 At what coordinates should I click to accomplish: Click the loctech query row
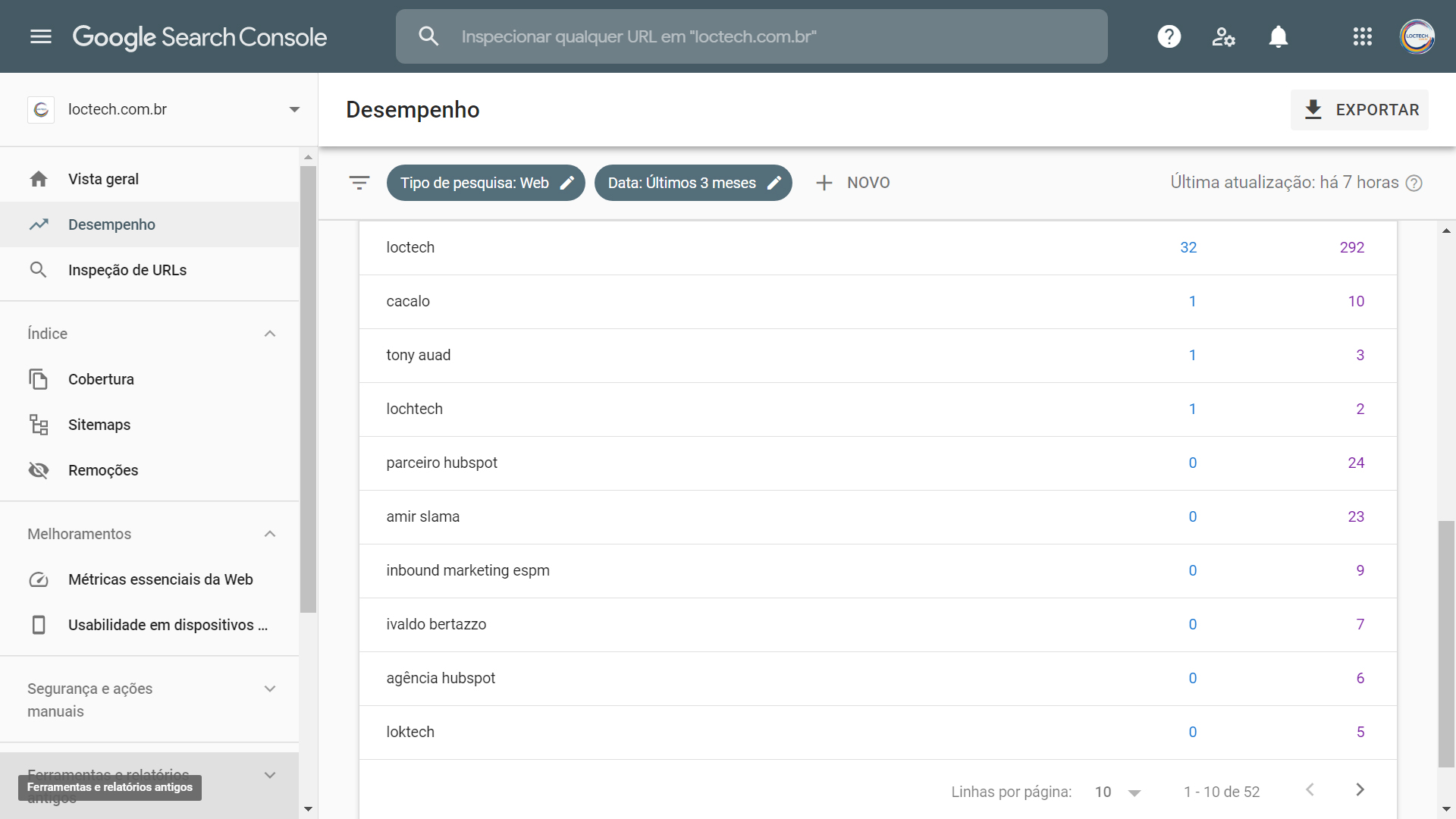877,248
